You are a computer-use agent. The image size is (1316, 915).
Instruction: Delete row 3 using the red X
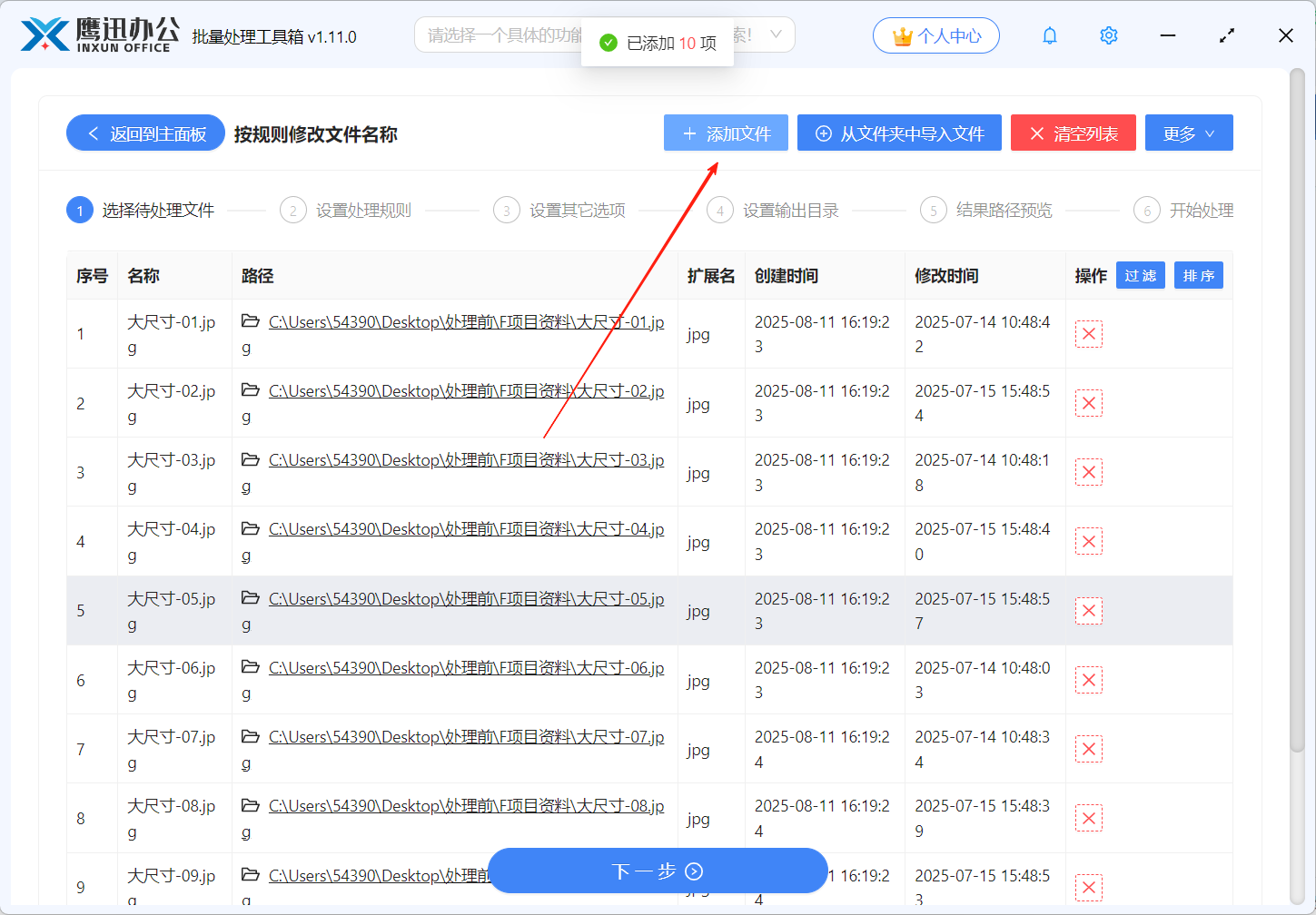click(1089, 472)
